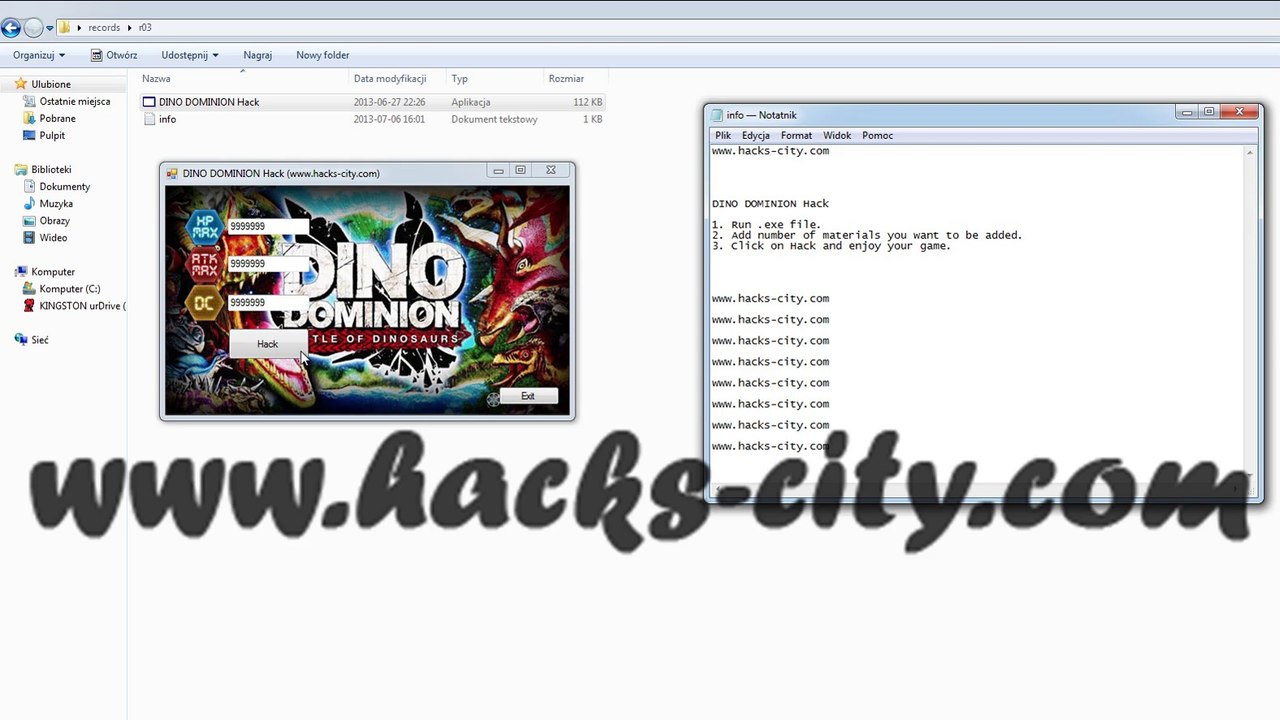The width and height of the screenshot is (1280, 720).
Task: Open the Obrazy library
Action: 55,220
